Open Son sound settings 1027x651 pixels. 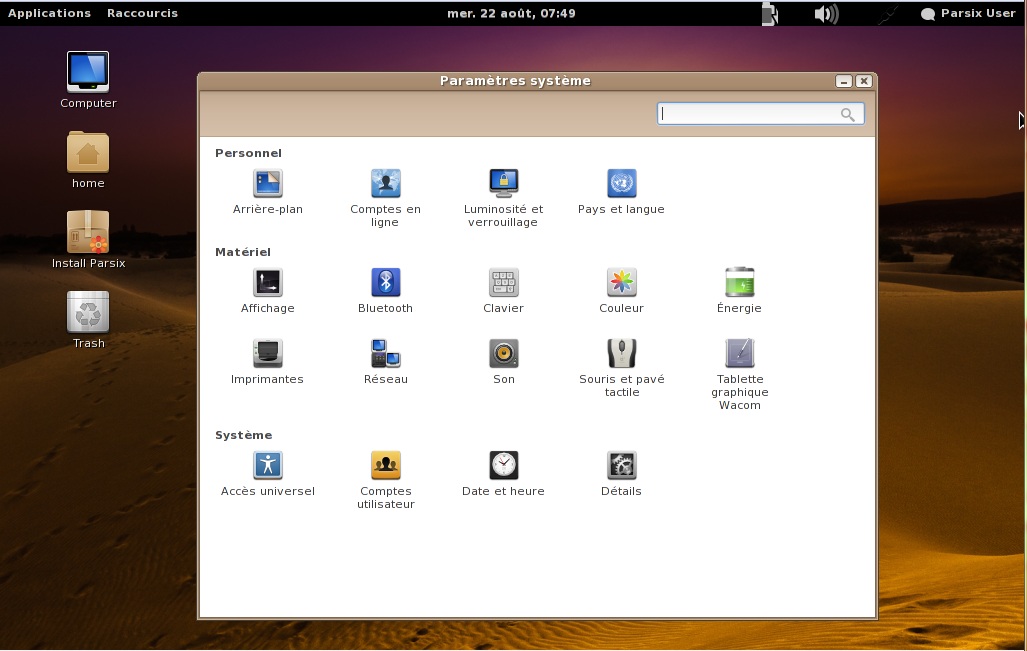(x=503, y=362)
